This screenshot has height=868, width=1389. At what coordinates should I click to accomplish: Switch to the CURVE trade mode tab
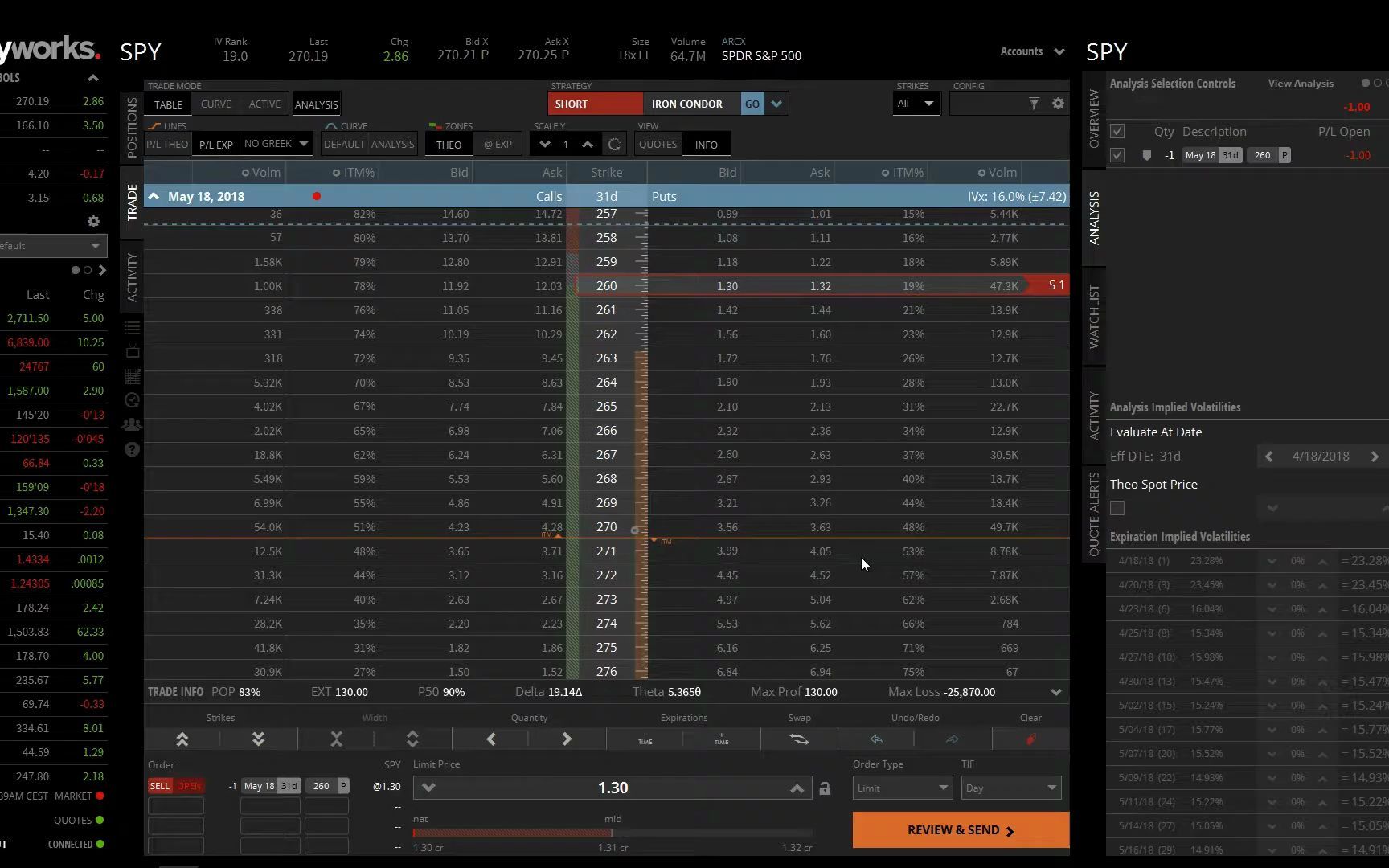pyautogui.click(x=215, y=104)
